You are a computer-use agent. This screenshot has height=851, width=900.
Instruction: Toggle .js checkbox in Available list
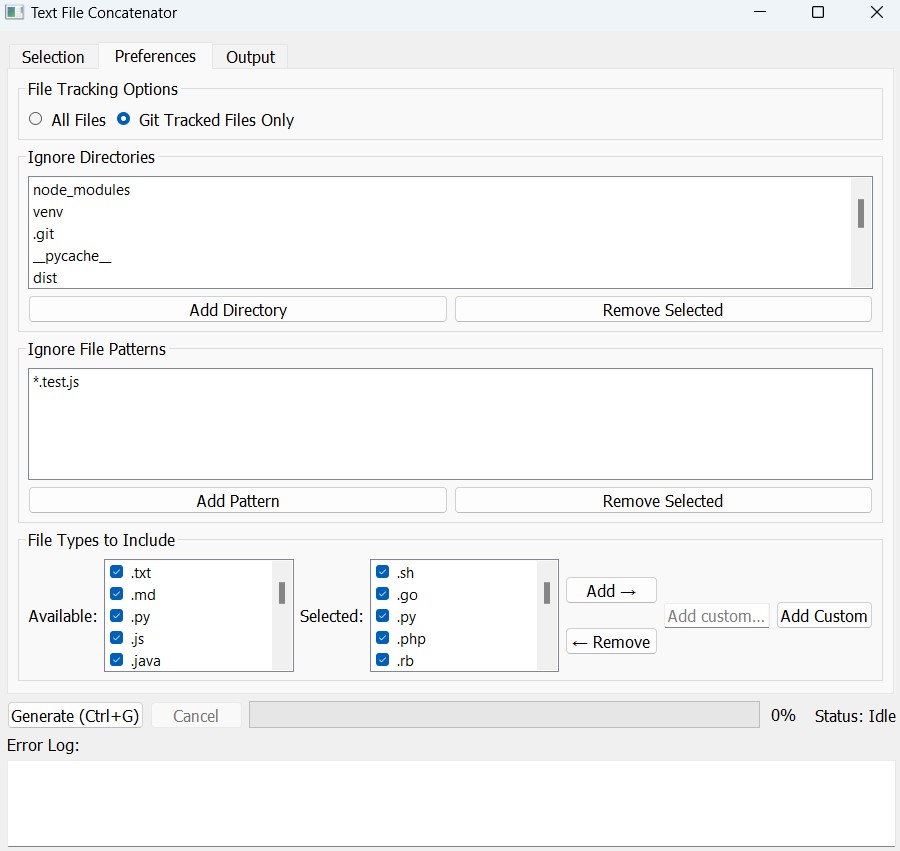click(x=117, y=638)
